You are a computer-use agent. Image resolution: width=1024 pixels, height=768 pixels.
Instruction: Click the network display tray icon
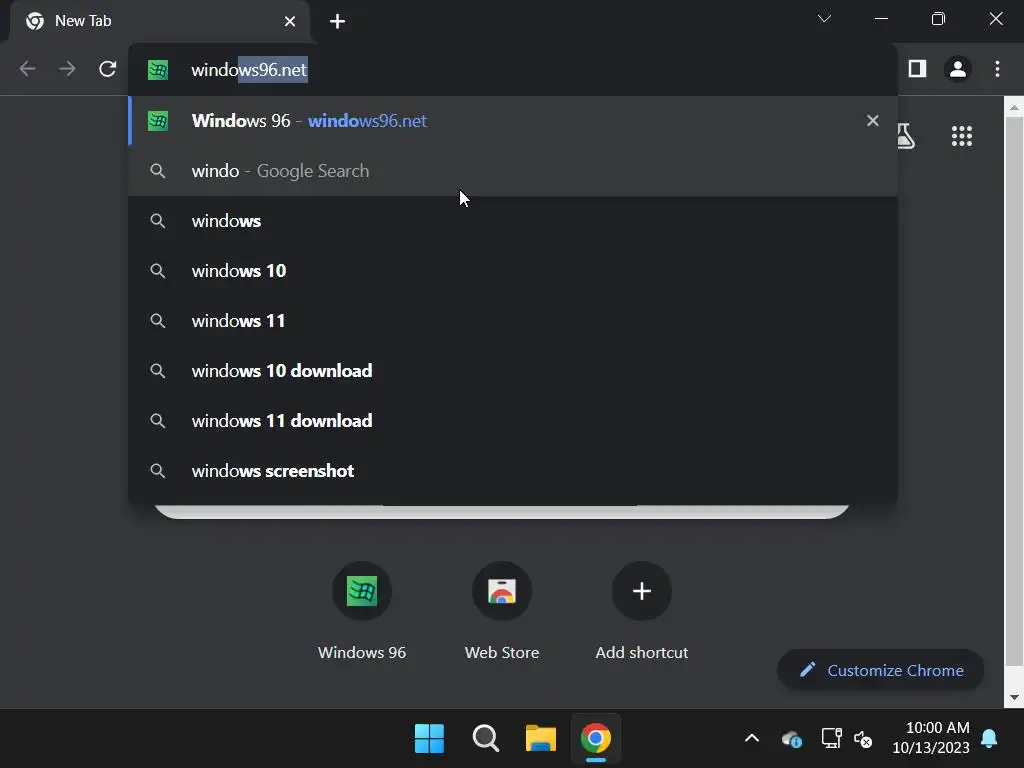click(x=831, y=739)
